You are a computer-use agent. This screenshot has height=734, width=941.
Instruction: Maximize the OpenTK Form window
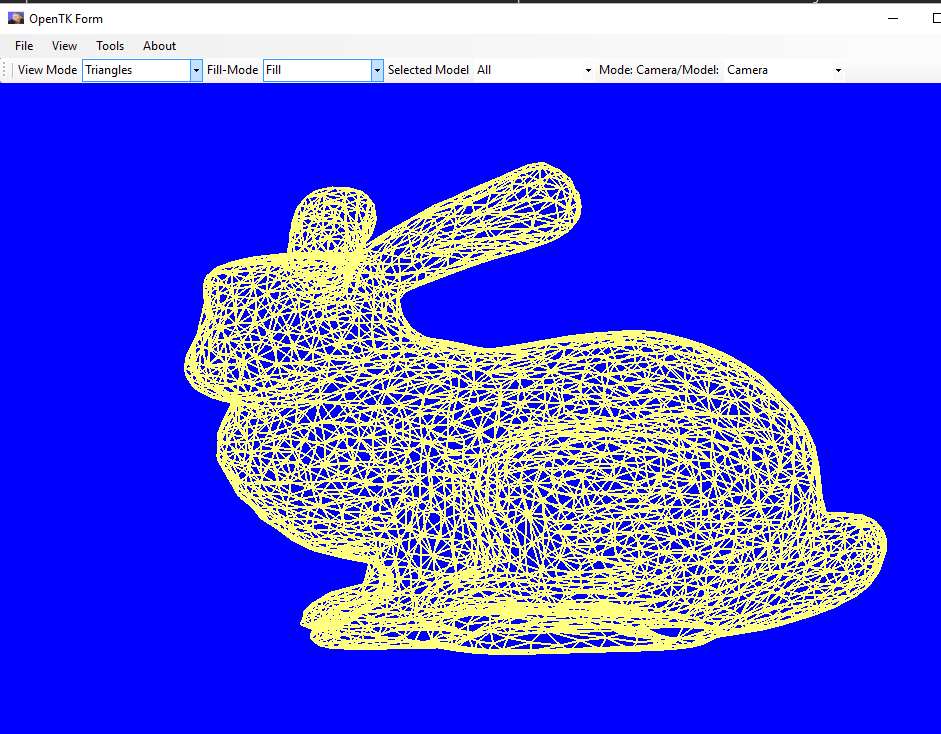pos(936,19)
